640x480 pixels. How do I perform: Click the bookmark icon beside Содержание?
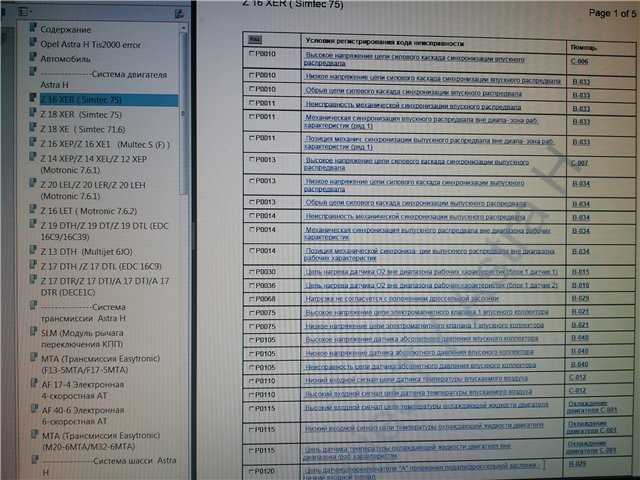(x=33, y=27)
